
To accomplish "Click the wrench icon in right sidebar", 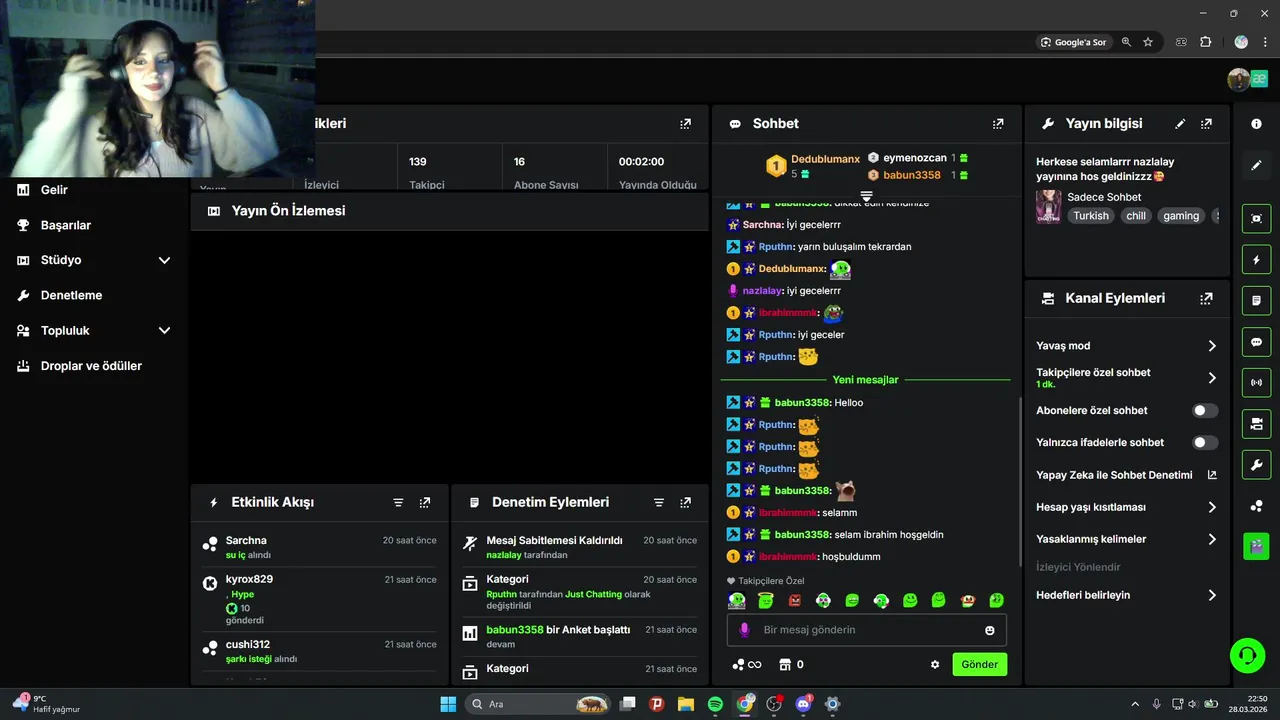I will pyautogui.click(x=1257, y=464).
